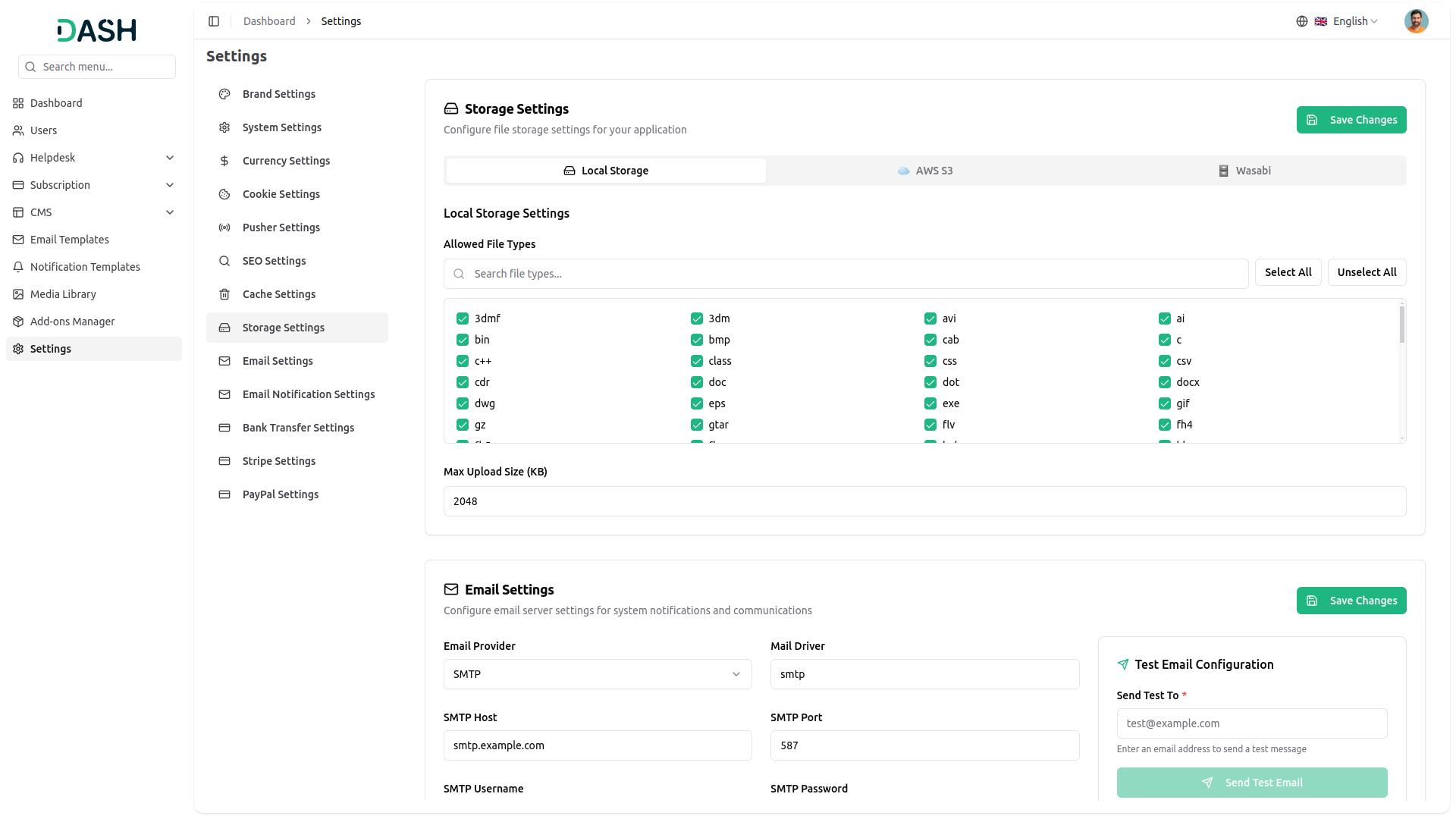The width and height of the screenshot is (1456, 819).
Task: Click the globe language icon
Action: point(1301,21)
